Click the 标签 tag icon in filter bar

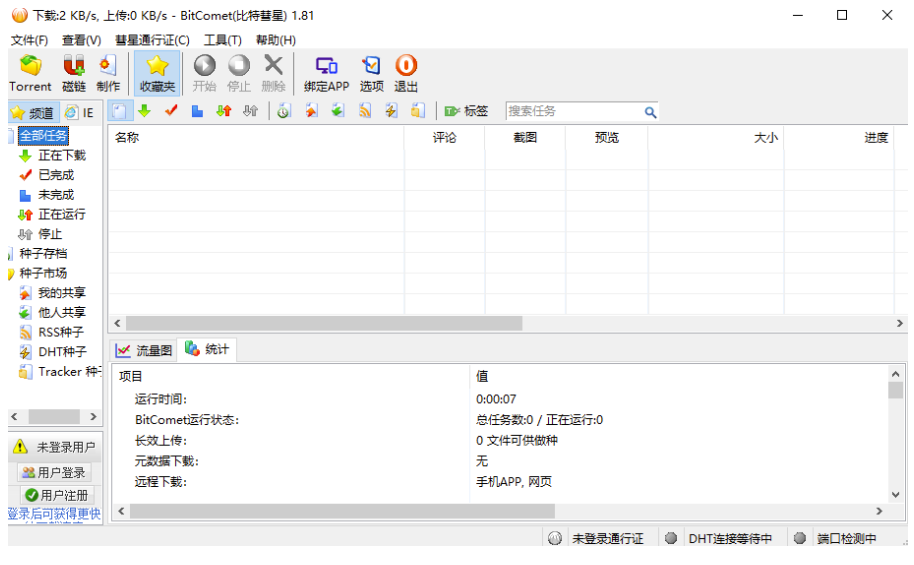pos(466,111)
